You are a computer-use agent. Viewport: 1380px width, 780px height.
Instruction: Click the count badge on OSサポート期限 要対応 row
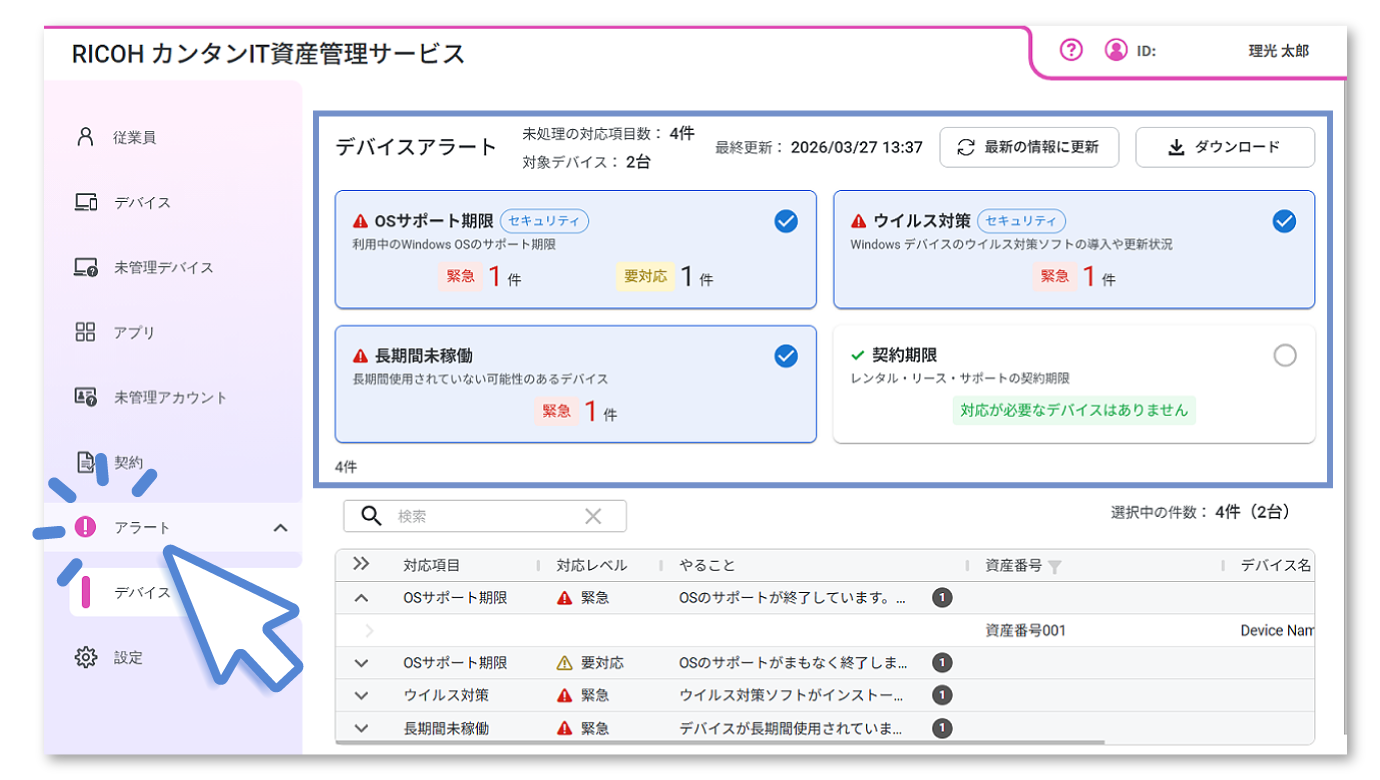point(942,662)
